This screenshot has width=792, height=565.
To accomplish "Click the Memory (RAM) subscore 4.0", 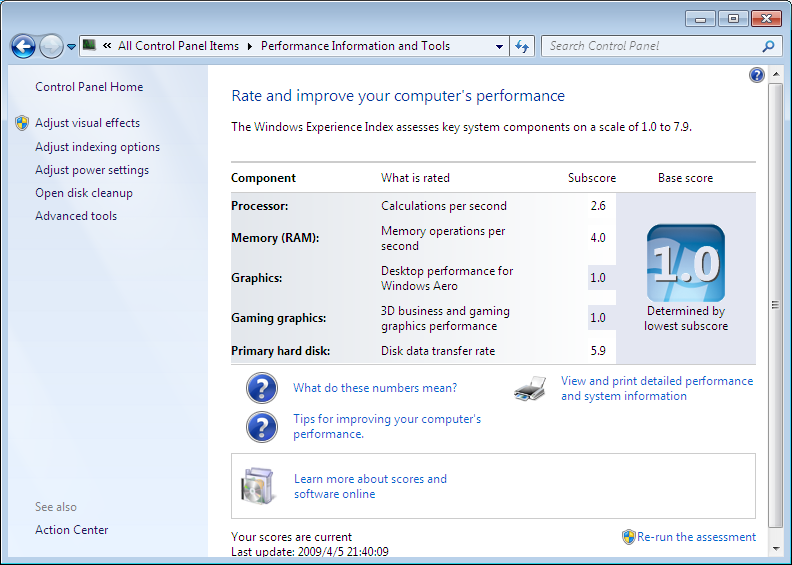I will [598, 237].
